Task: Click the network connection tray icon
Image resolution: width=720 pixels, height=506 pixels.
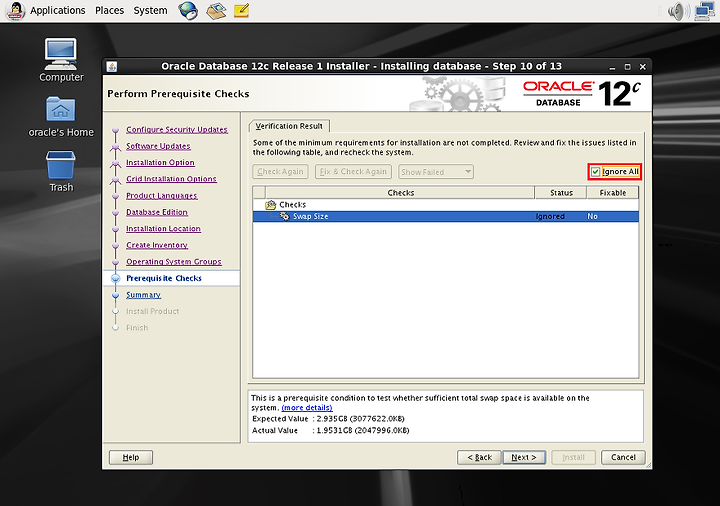Action: pyautogui.click(x=705, y=11)
